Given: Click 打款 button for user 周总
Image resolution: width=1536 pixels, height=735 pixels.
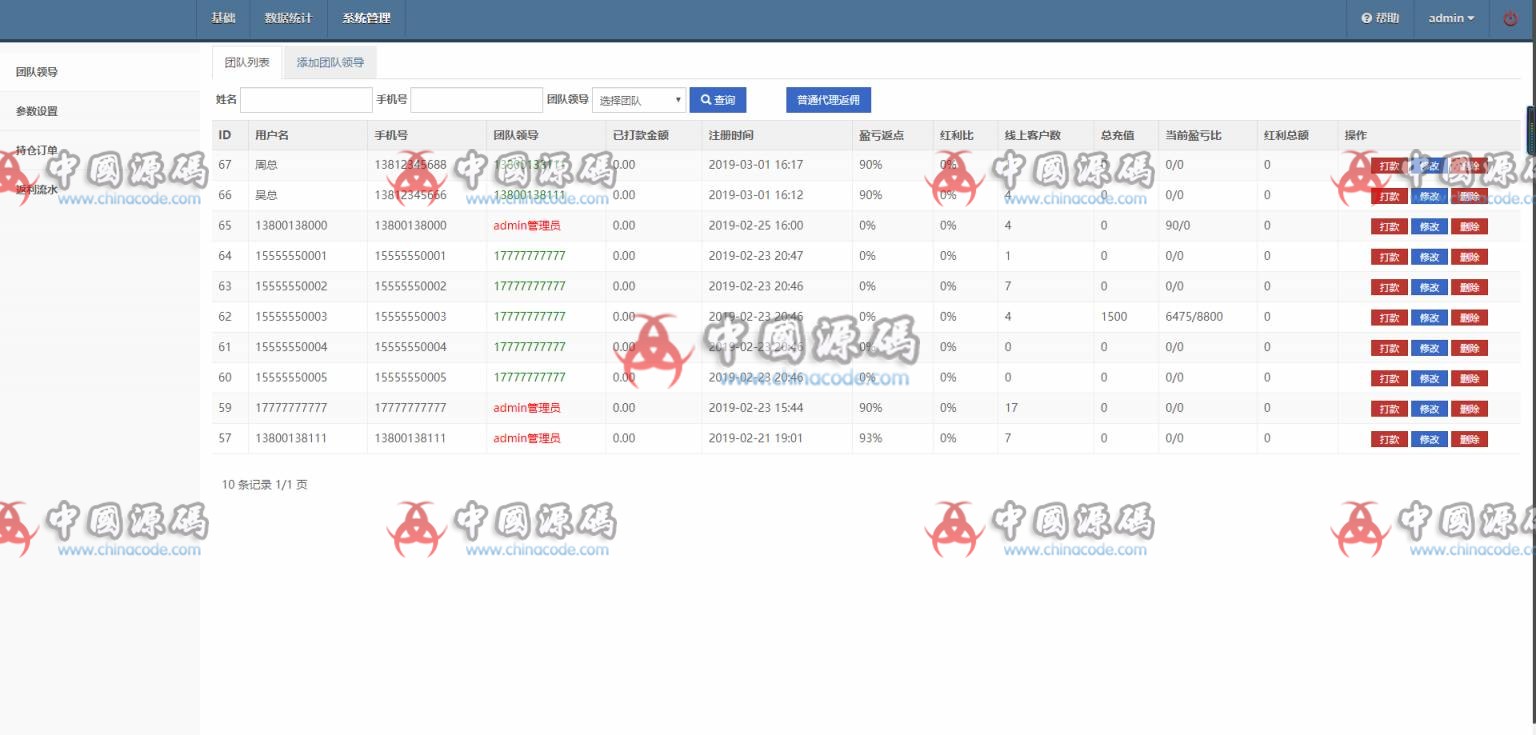Looking at the screenshot, I should tap(1388, 165).
